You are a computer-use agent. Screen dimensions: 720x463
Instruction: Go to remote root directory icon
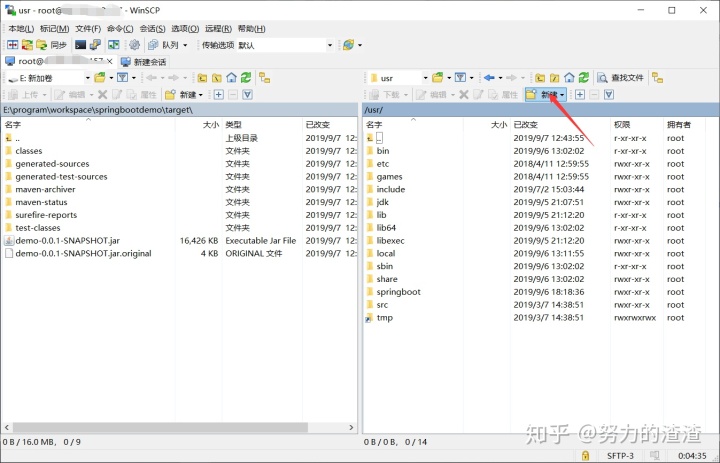[x=555, y=78]
